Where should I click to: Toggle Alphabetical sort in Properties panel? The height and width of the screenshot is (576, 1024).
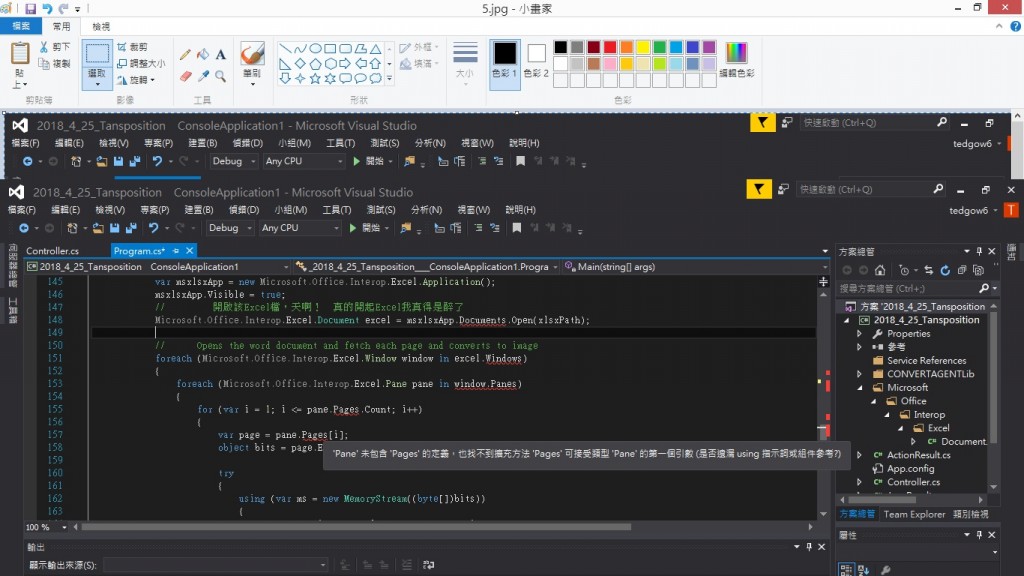[863, 570]
